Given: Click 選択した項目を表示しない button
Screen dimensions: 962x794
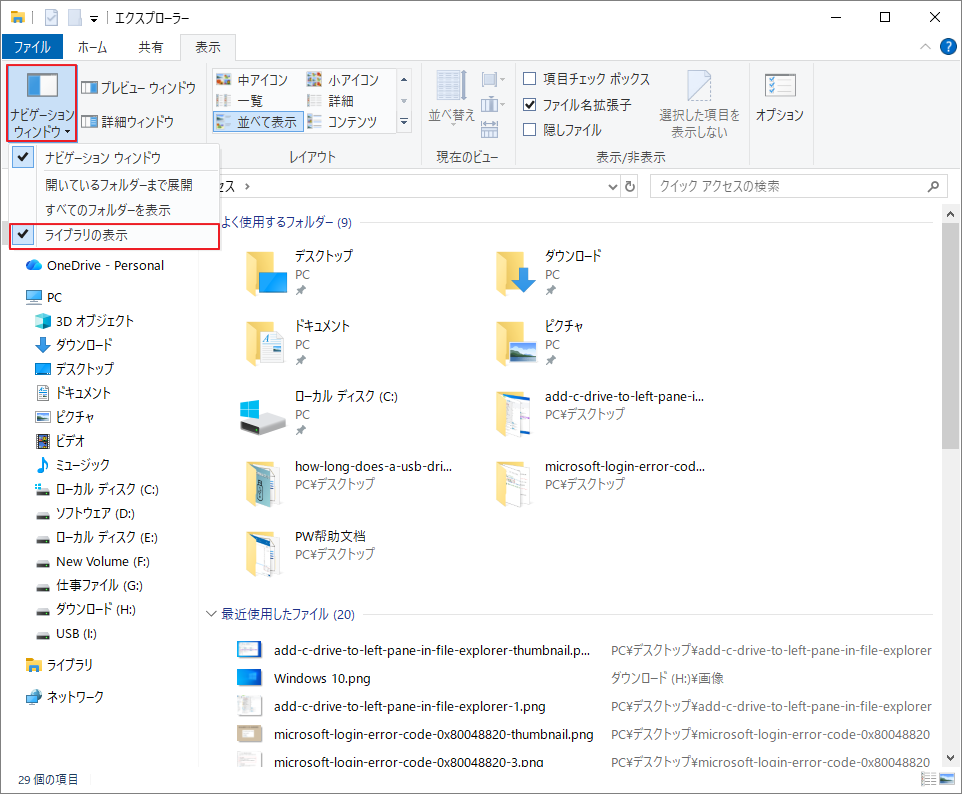Looking at the screenshot, I should (699, 104).
